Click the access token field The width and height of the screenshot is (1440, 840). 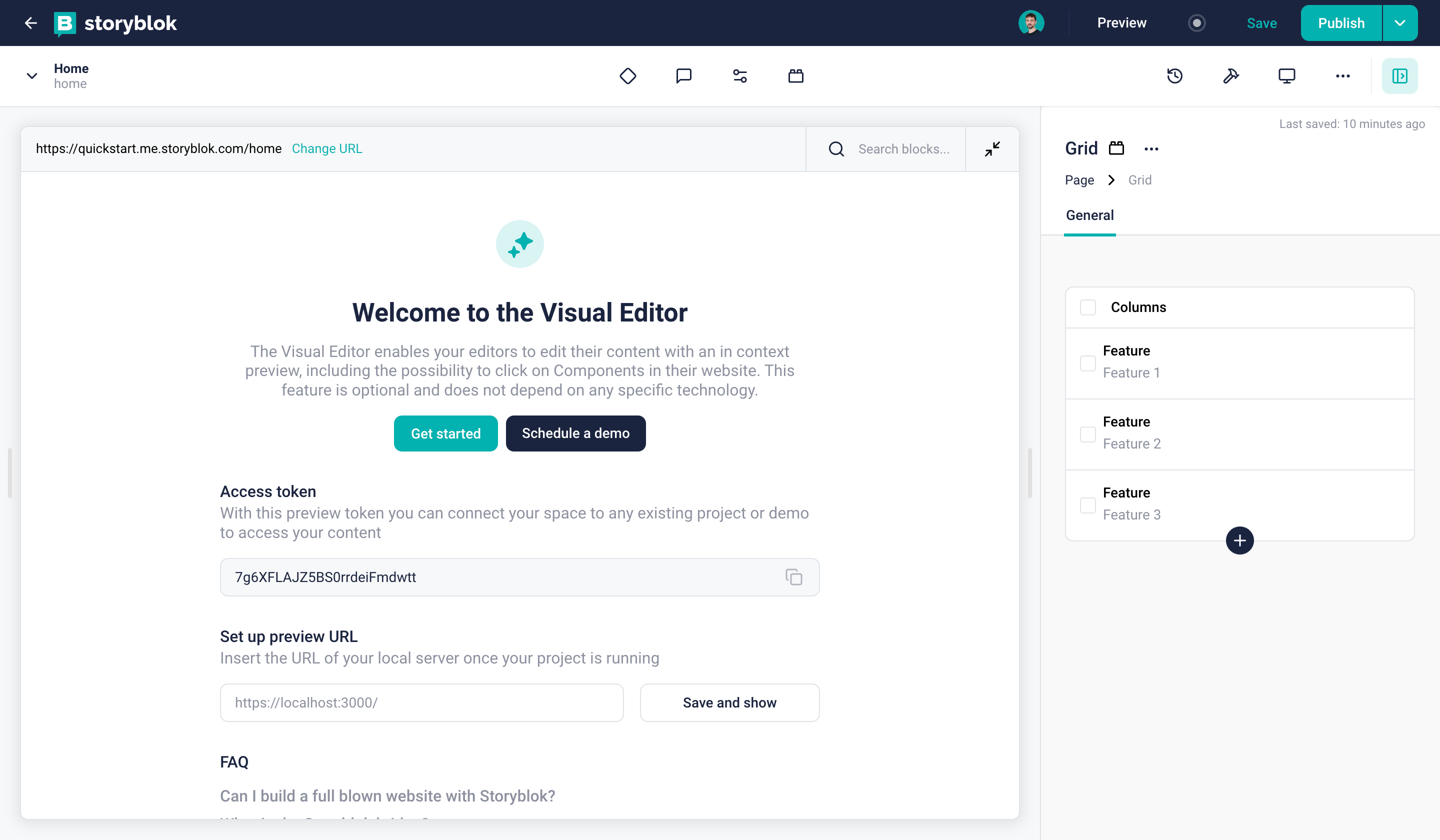point(519,577)
